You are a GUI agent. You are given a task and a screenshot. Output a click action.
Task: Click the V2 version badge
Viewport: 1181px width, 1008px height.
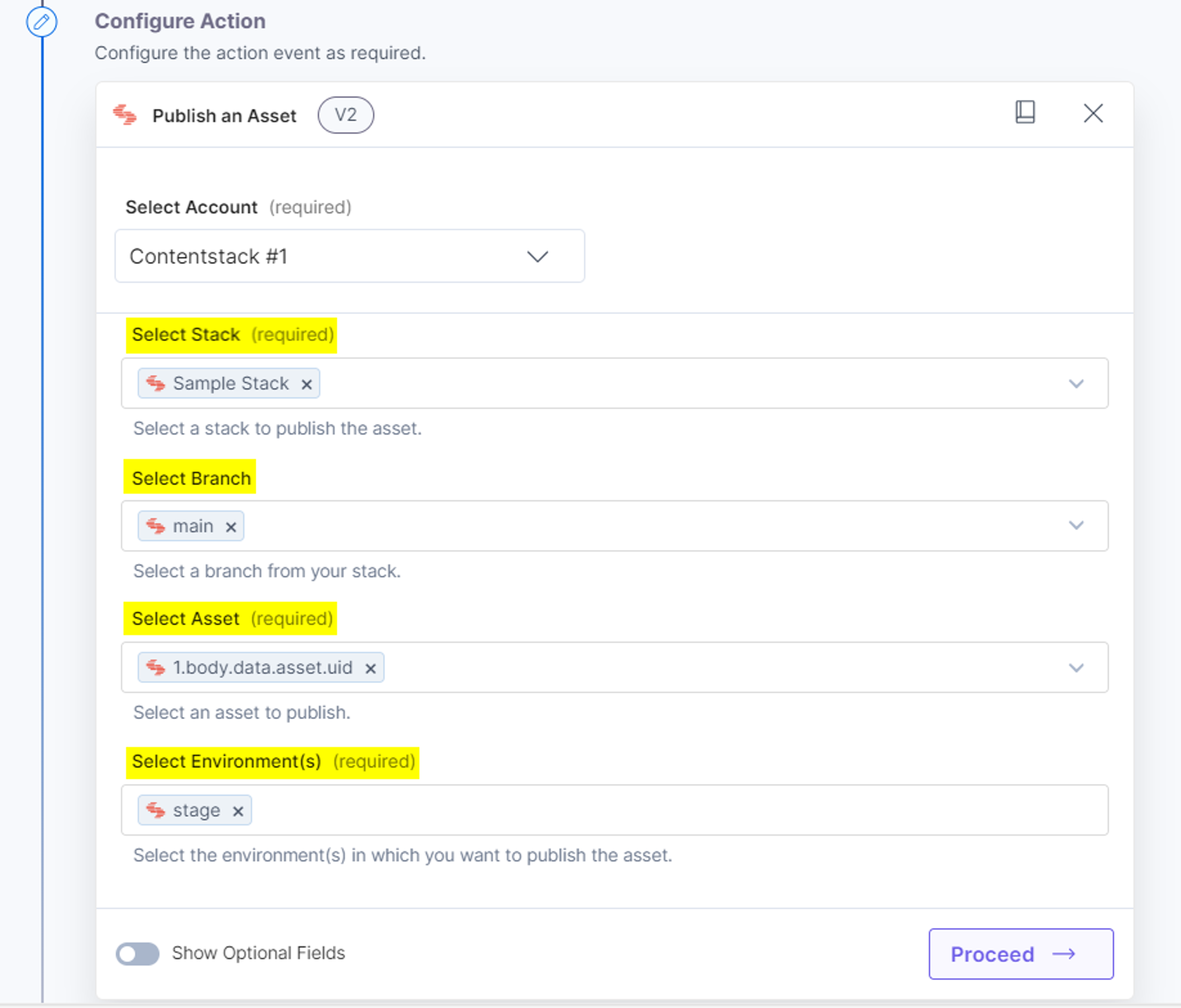(x=345, y=115)
